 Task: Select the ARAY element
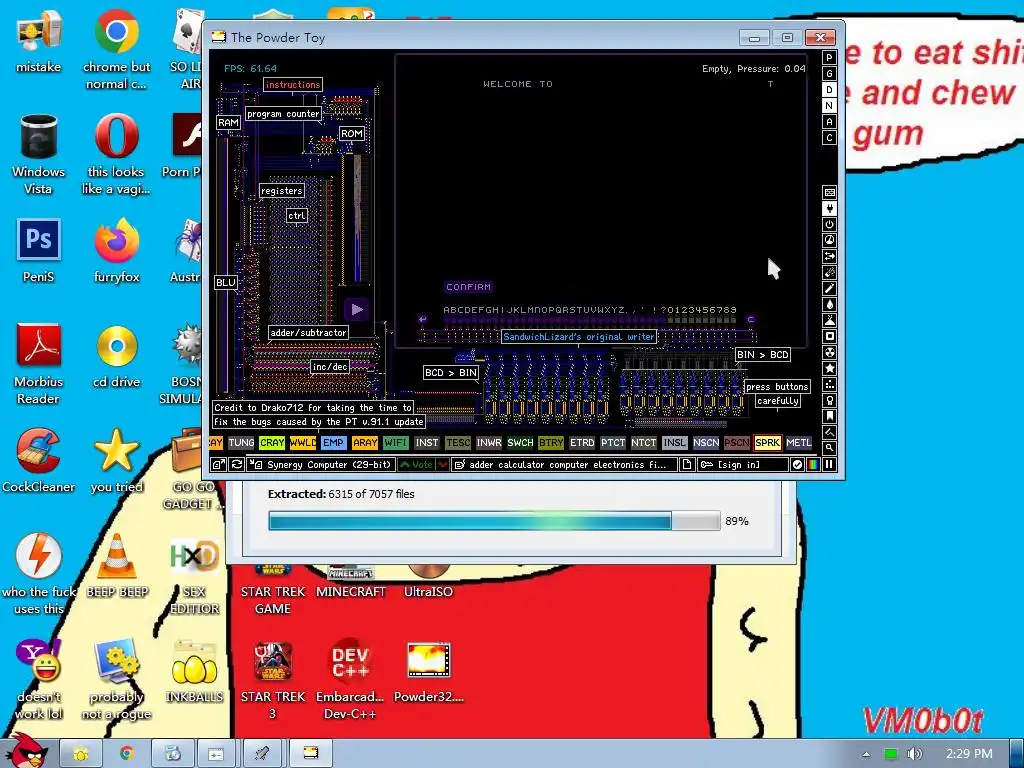364,443
